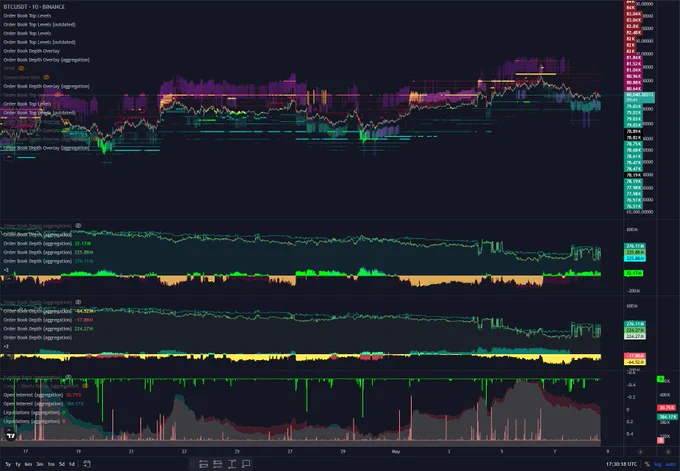
Task: Click the Liquidations red status circle
Action: coord(64,421)
